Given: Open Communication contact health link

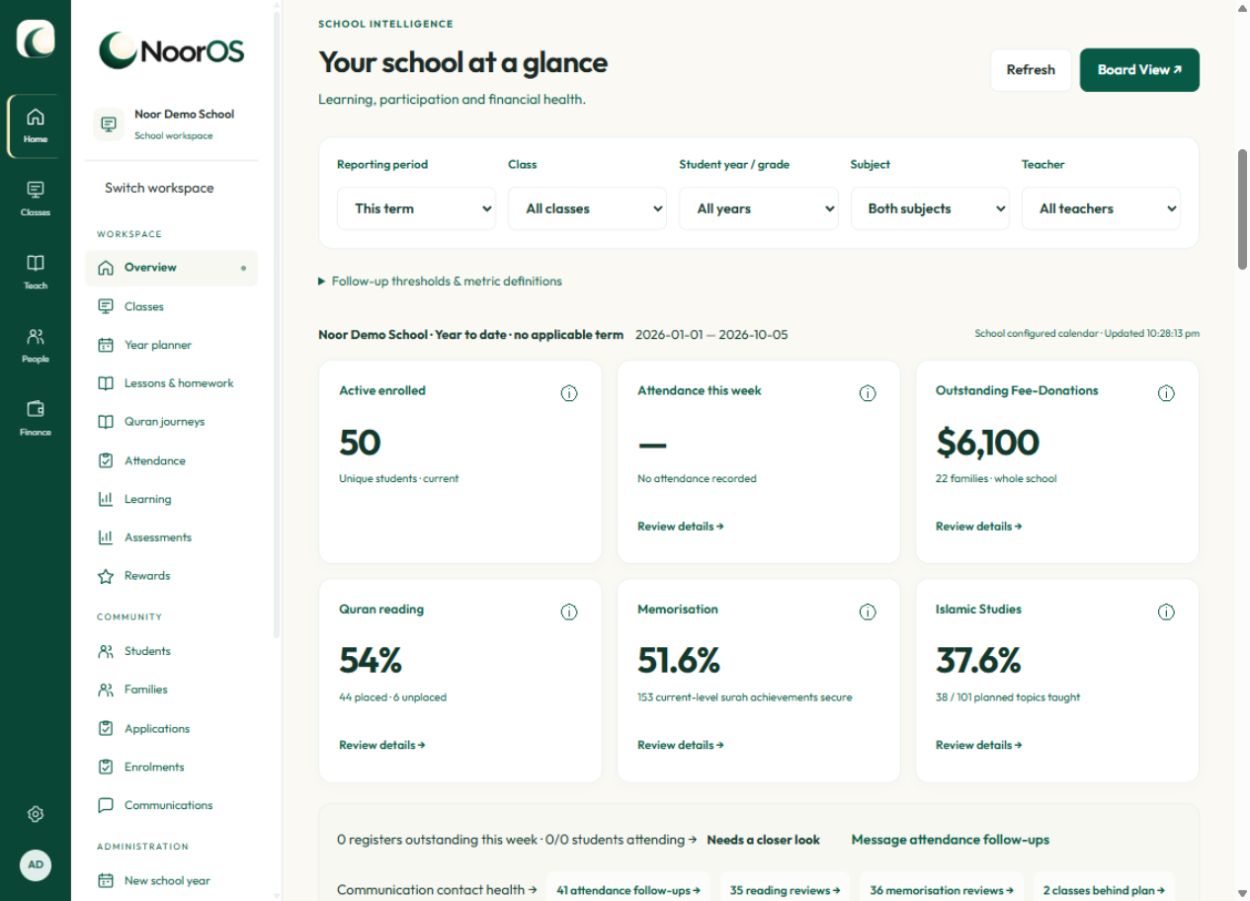Looking at the screenshot, I should [x=437, y=890].
